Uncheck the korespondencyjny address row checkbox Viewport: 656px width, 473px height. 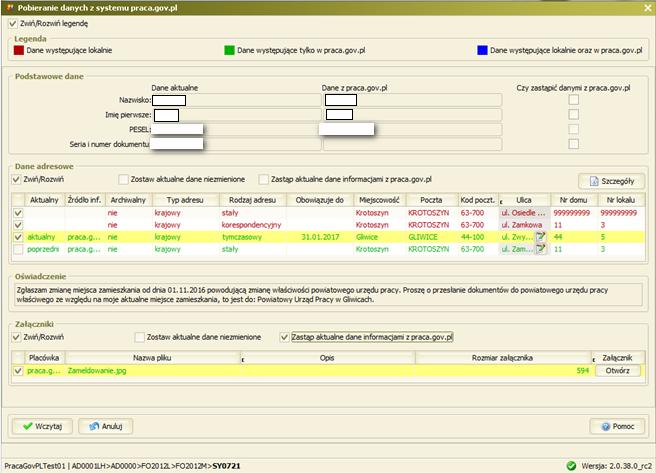pos(18,225)
